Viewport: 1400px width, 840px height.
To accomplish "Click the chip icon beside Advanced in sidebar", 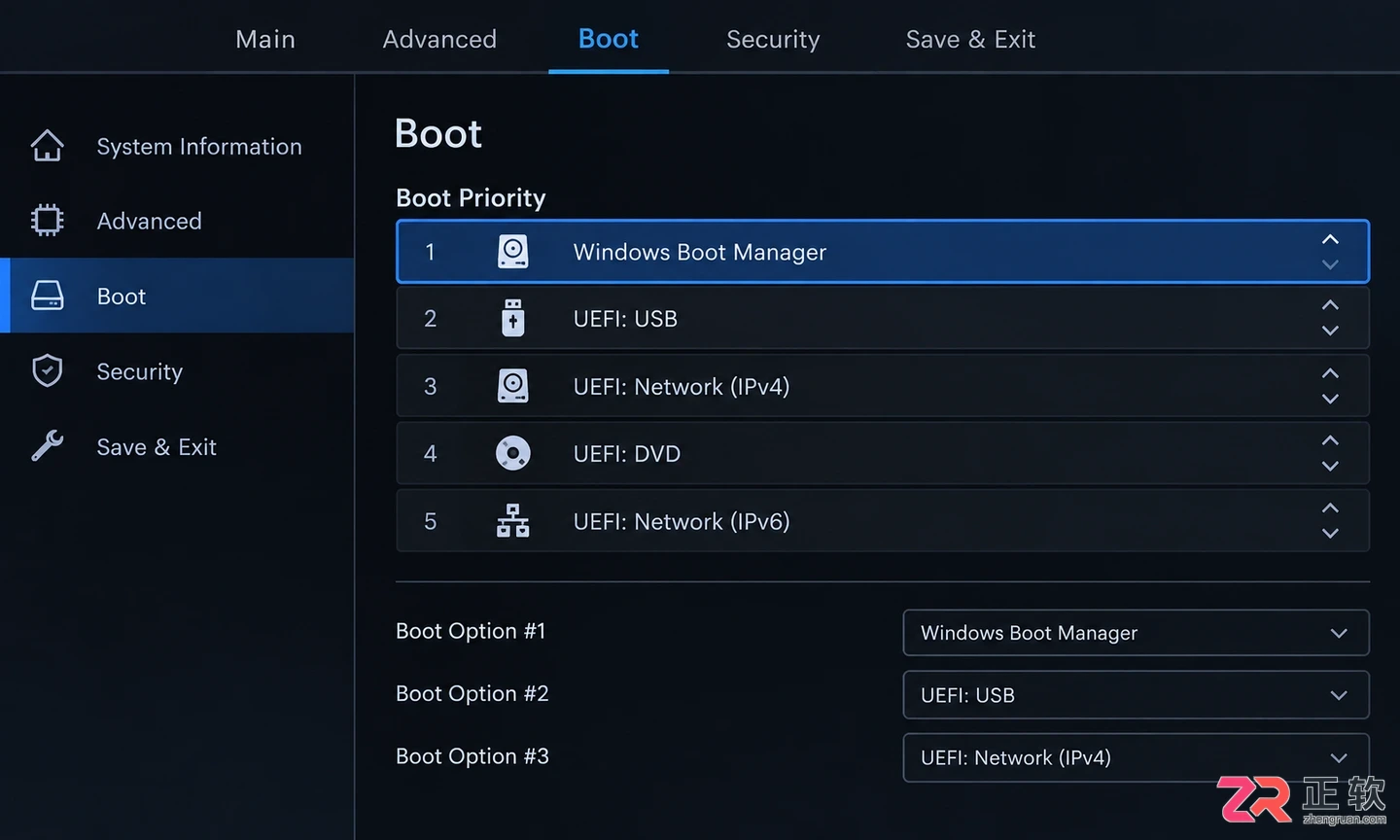I will (47, 221).
